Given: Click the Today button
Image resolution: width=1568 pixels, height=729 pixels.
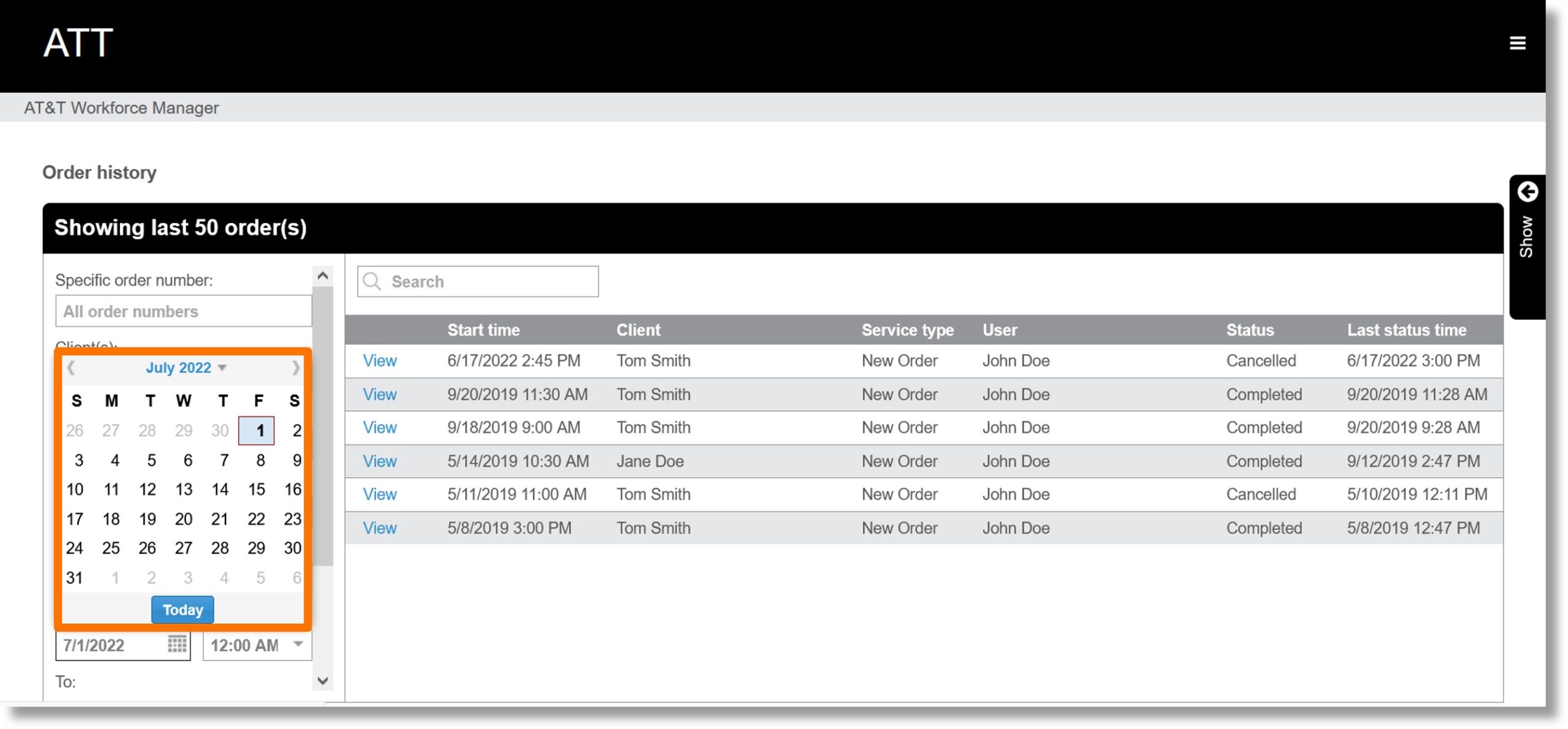Looking at the screenshot, I should pyautogui.click(x=183, y=610).
